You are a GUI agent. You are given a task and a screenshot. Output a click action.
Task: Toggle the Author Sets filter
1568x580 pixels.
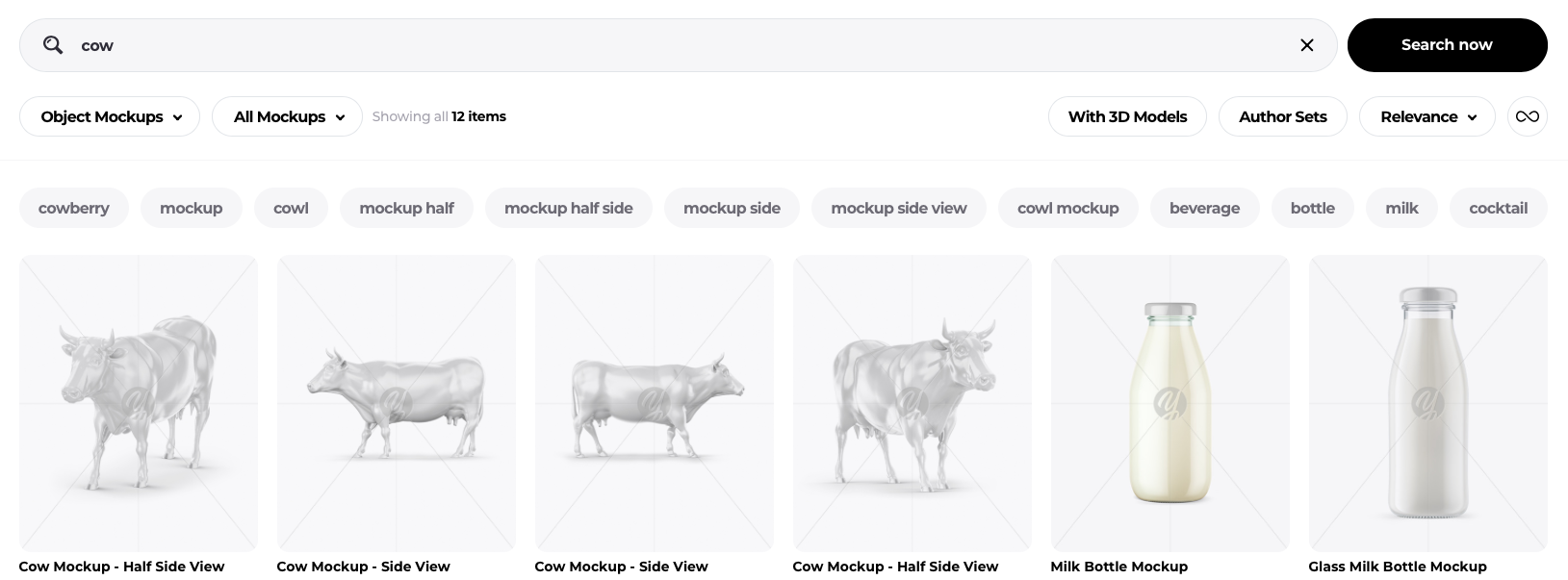pos(1282,116)
